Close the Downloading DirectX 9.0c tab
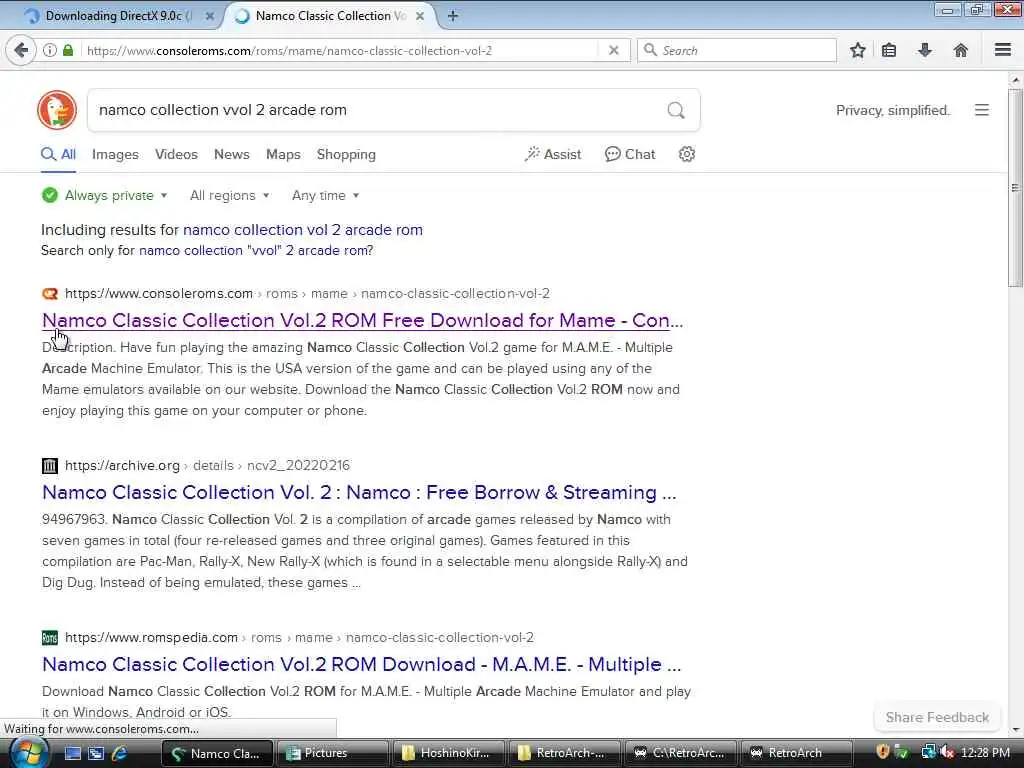Viewport: 1024px width, 768px height. 210,16
